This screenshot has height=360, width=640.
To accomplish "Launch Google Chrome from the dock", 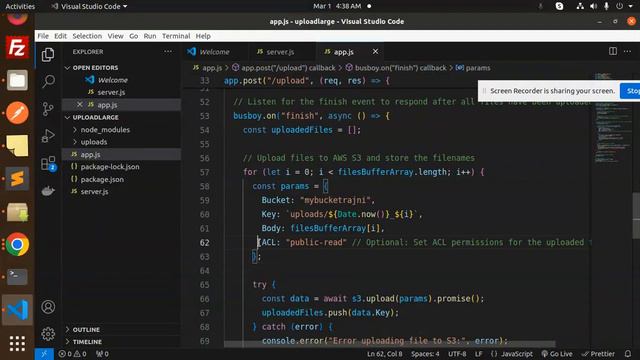I will pos(17,244).
